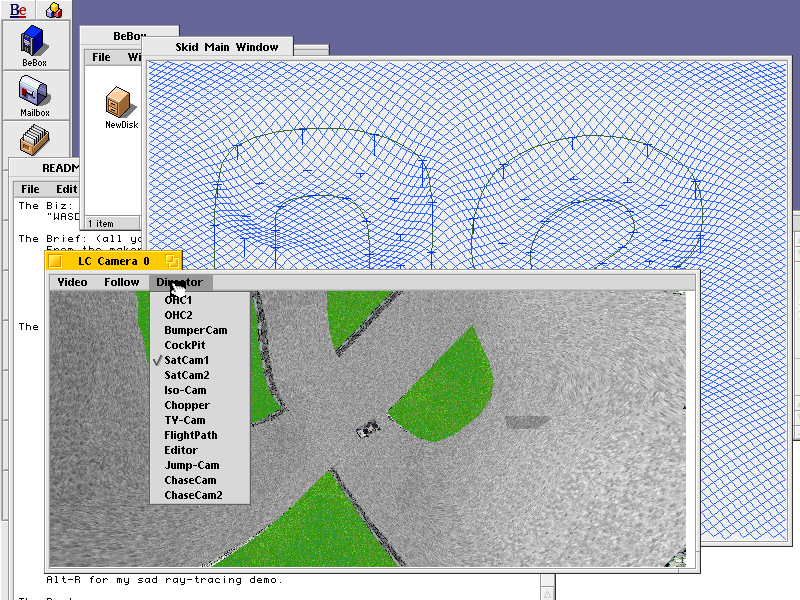Image resolution: width=800 pixels, height=600 pixels.
Task: Select the NewDisk drive icon
Action: click(121, 108)
